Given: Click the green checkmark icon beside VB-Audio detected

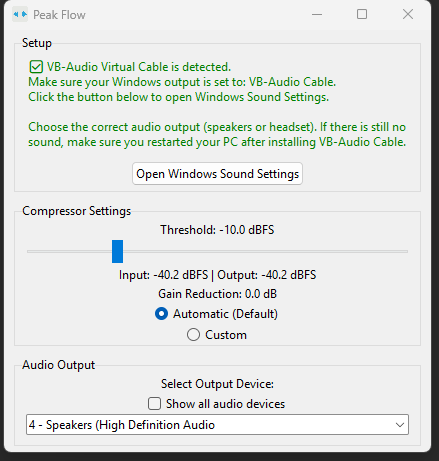Looking at the screenshot, I should [x=36, y=67].
